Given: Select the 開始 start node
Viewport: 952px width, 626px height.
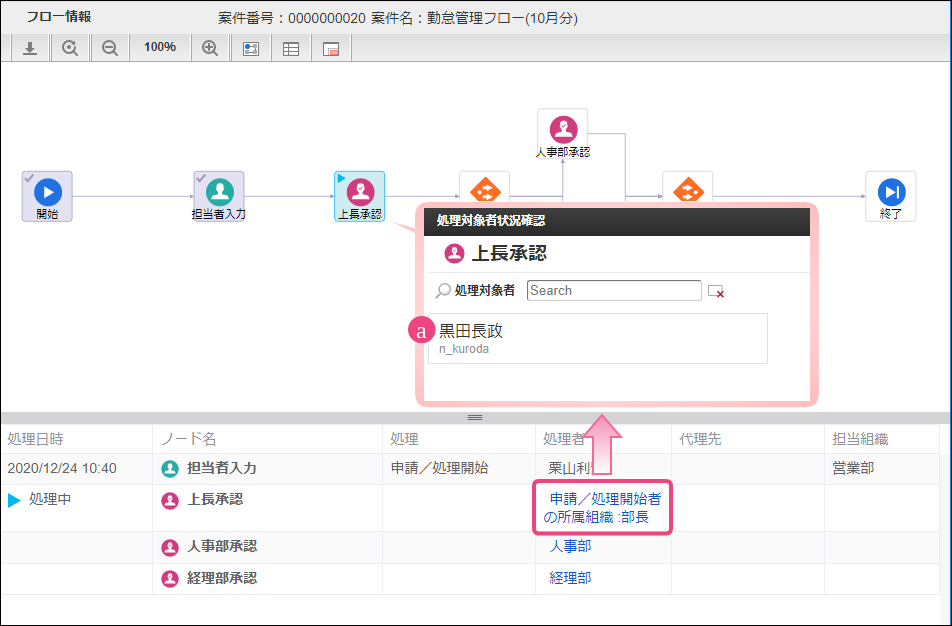Looking at the screenshot, I should (47, 196).
